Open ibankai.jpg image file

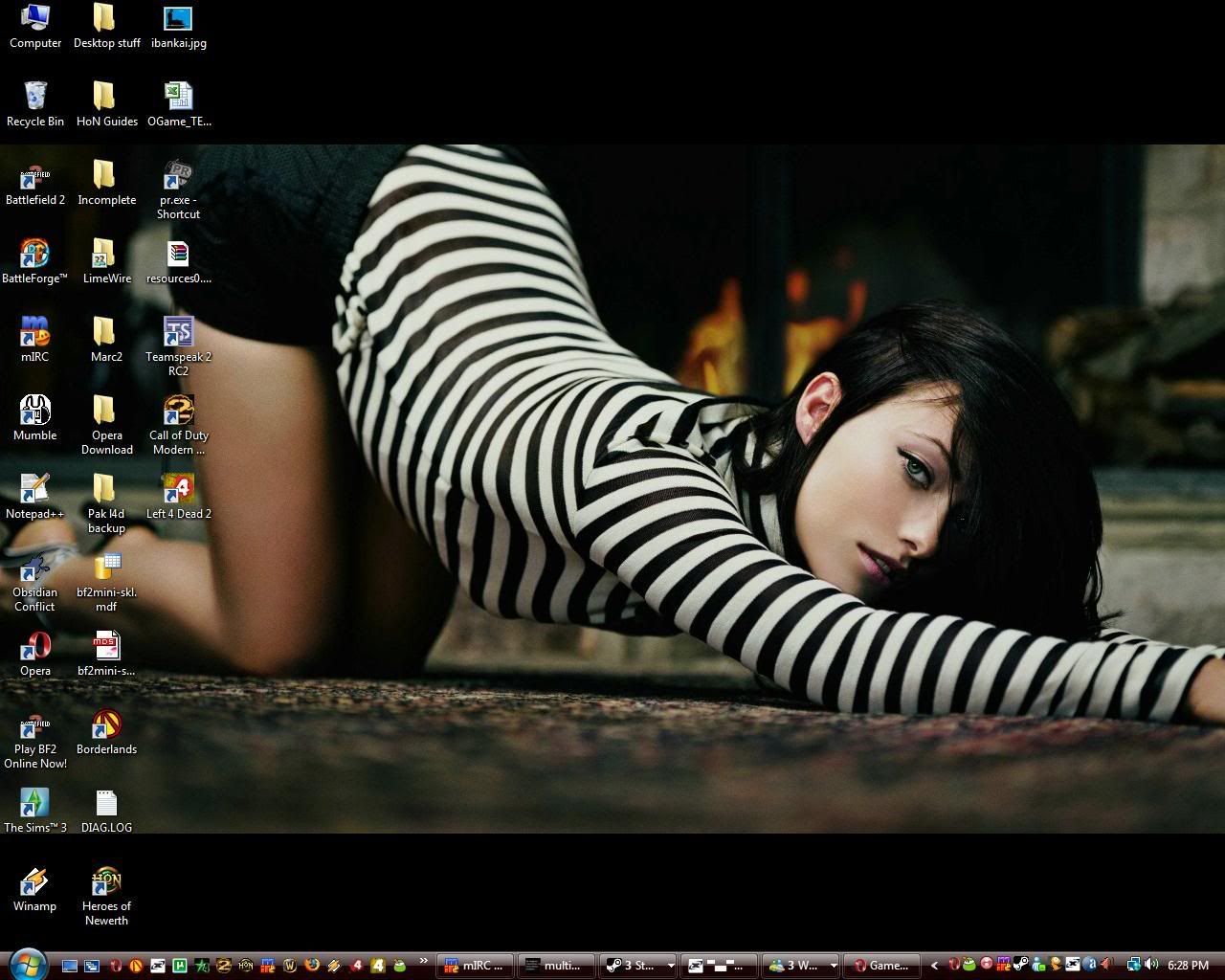click(178, 26)
